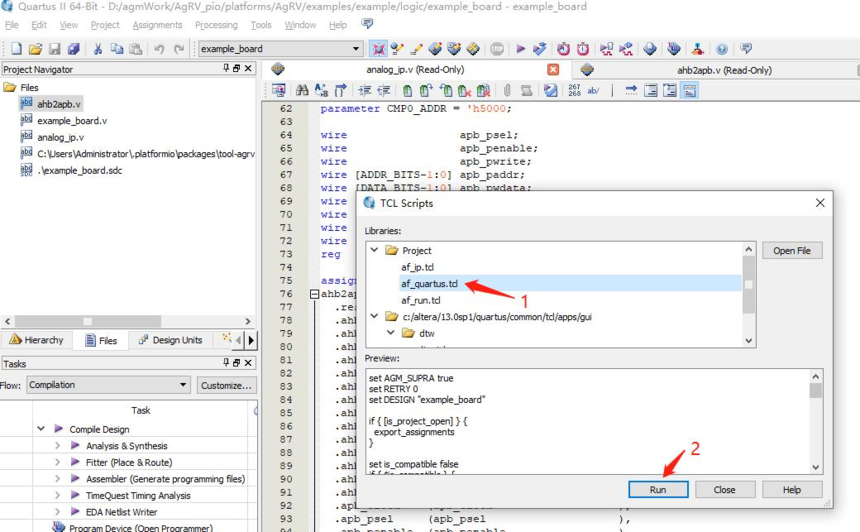Click the Undo arrow icon
This screenshot has width=860, height=532.
(159, 49)
